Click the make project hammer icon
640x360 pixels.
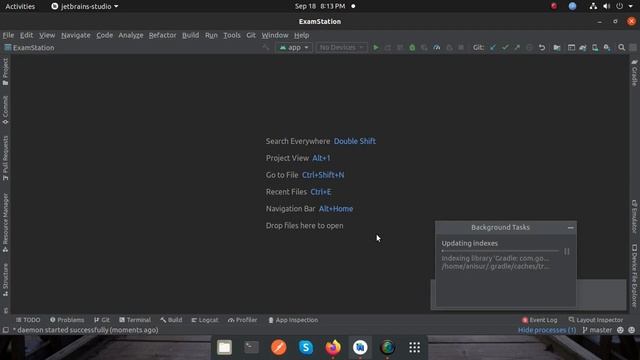[x=266, y=48]
